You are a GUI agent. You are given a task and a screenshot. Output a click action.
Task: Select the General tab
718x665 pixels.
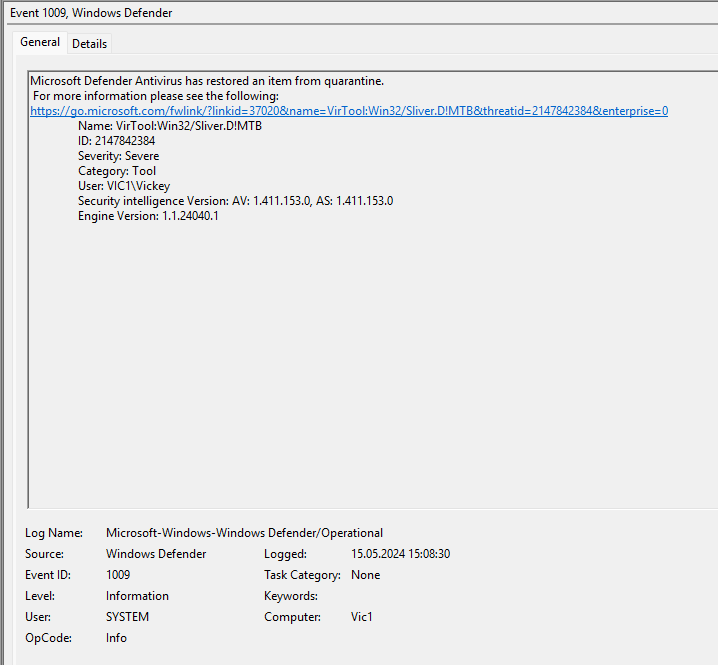point(40,42)
